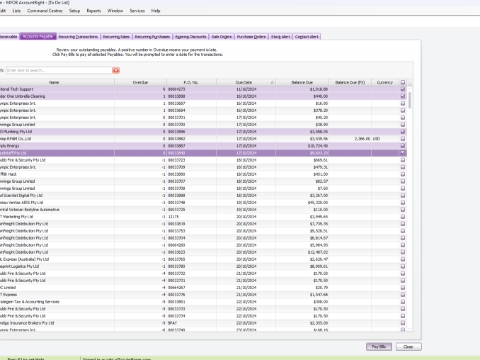
Task: Open the Setup menu
Action: click(74, 11)
